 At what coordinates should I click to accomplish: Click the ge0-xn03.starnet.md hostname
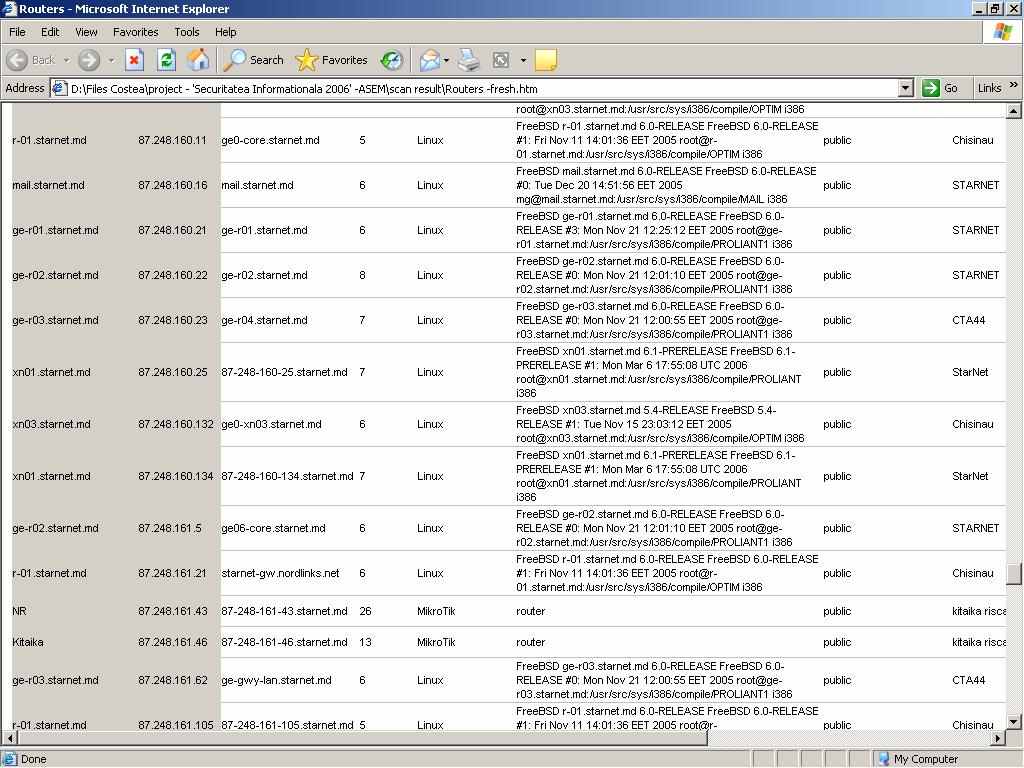[x=272, y=424]
